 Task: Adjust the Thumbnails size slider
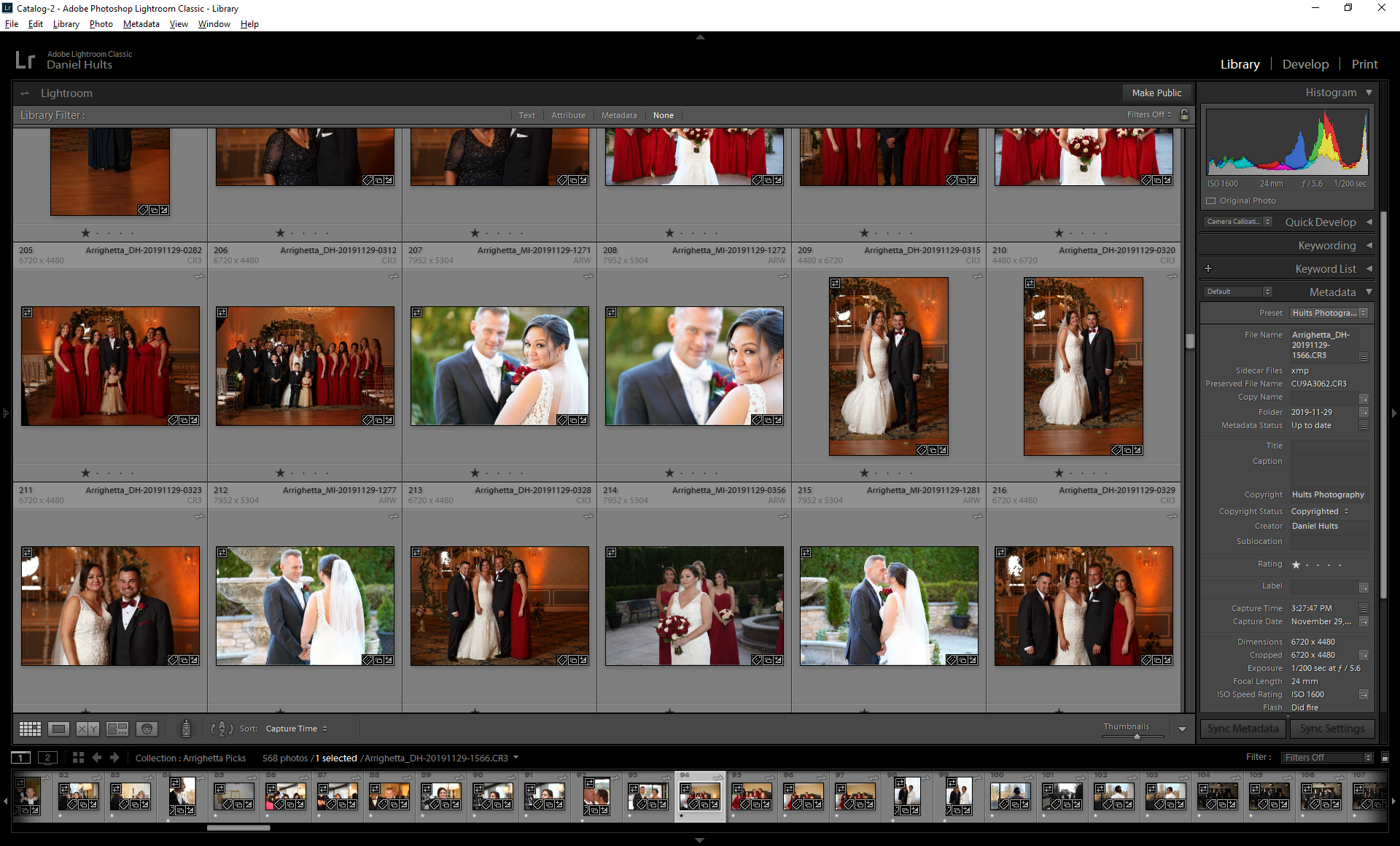click(1136, 737)
